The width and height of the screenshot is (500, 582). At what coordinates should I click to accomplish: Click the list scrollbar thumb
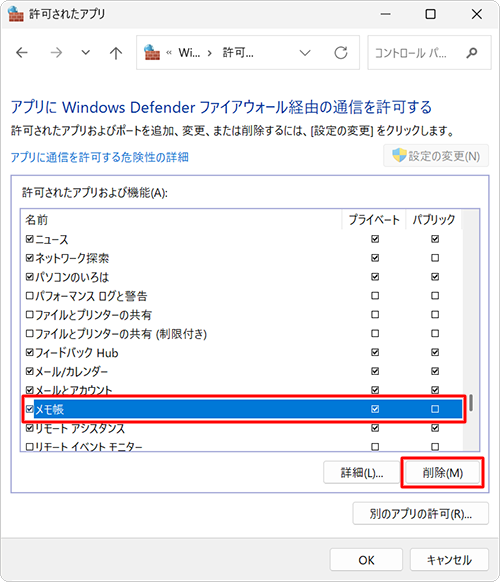click(x=471, y=402)
